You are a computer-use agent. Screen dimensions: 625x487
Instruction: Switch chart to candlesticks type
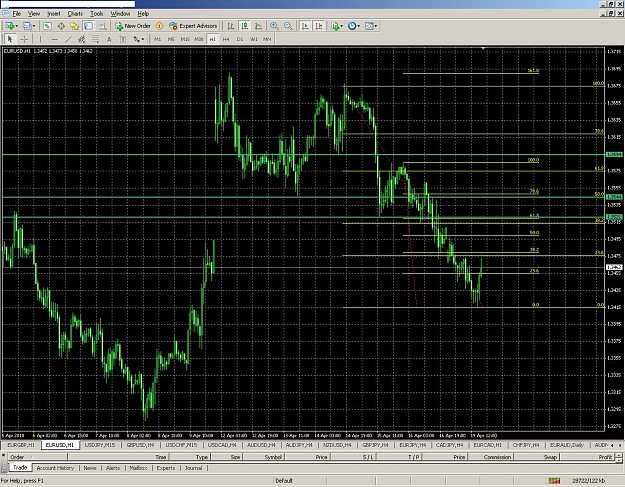click(244, 26)
